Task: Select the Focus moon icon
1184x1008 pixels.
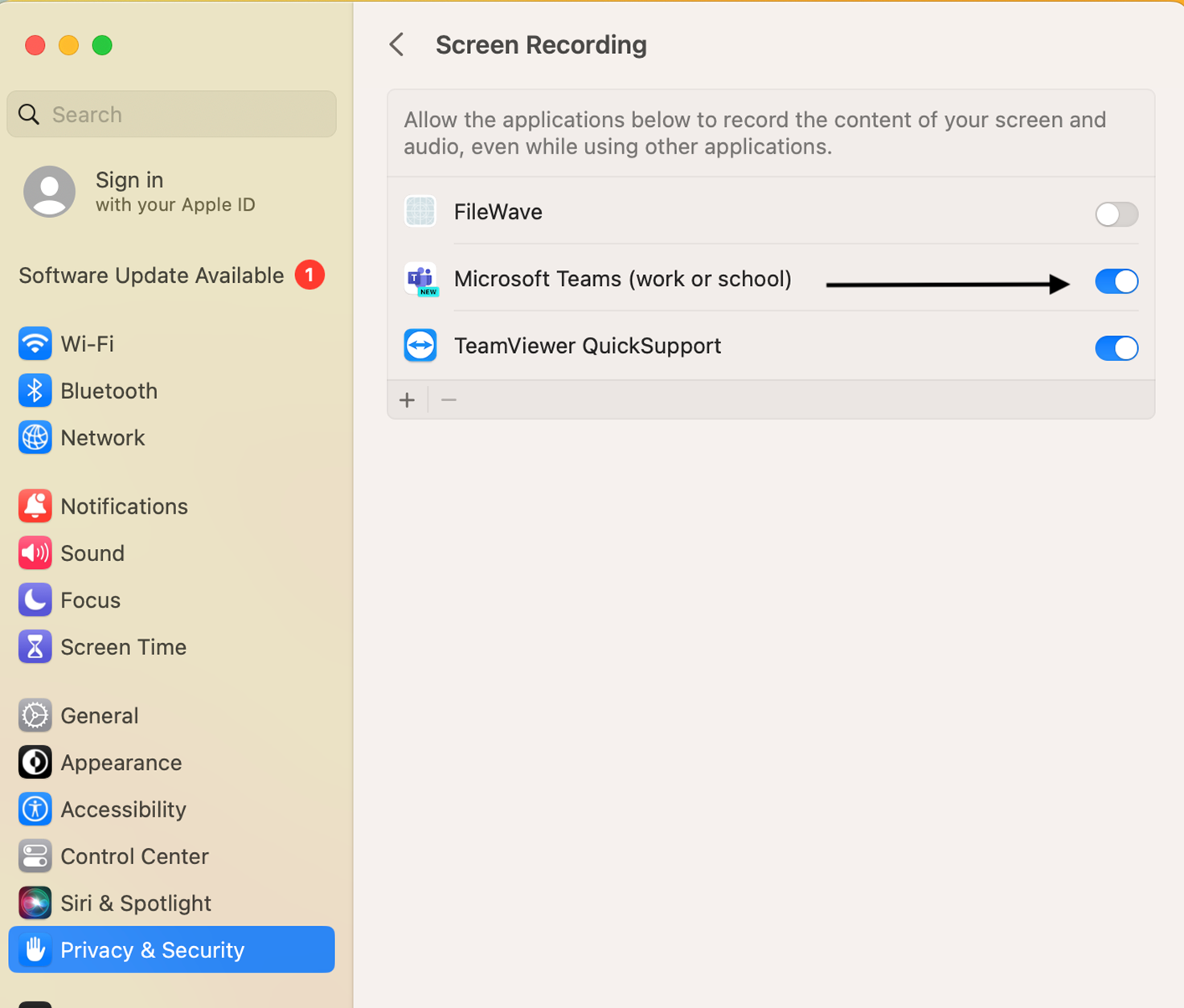Action: click(x=35, y=600)
